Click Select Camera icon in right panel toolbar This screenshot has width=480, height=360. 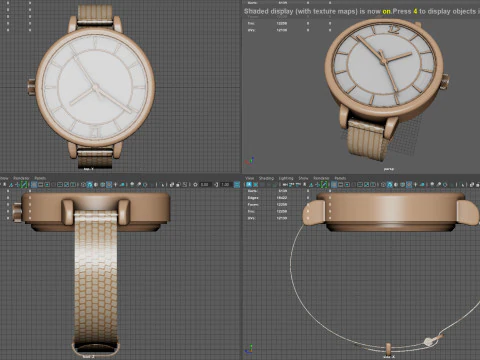(249, 184)
